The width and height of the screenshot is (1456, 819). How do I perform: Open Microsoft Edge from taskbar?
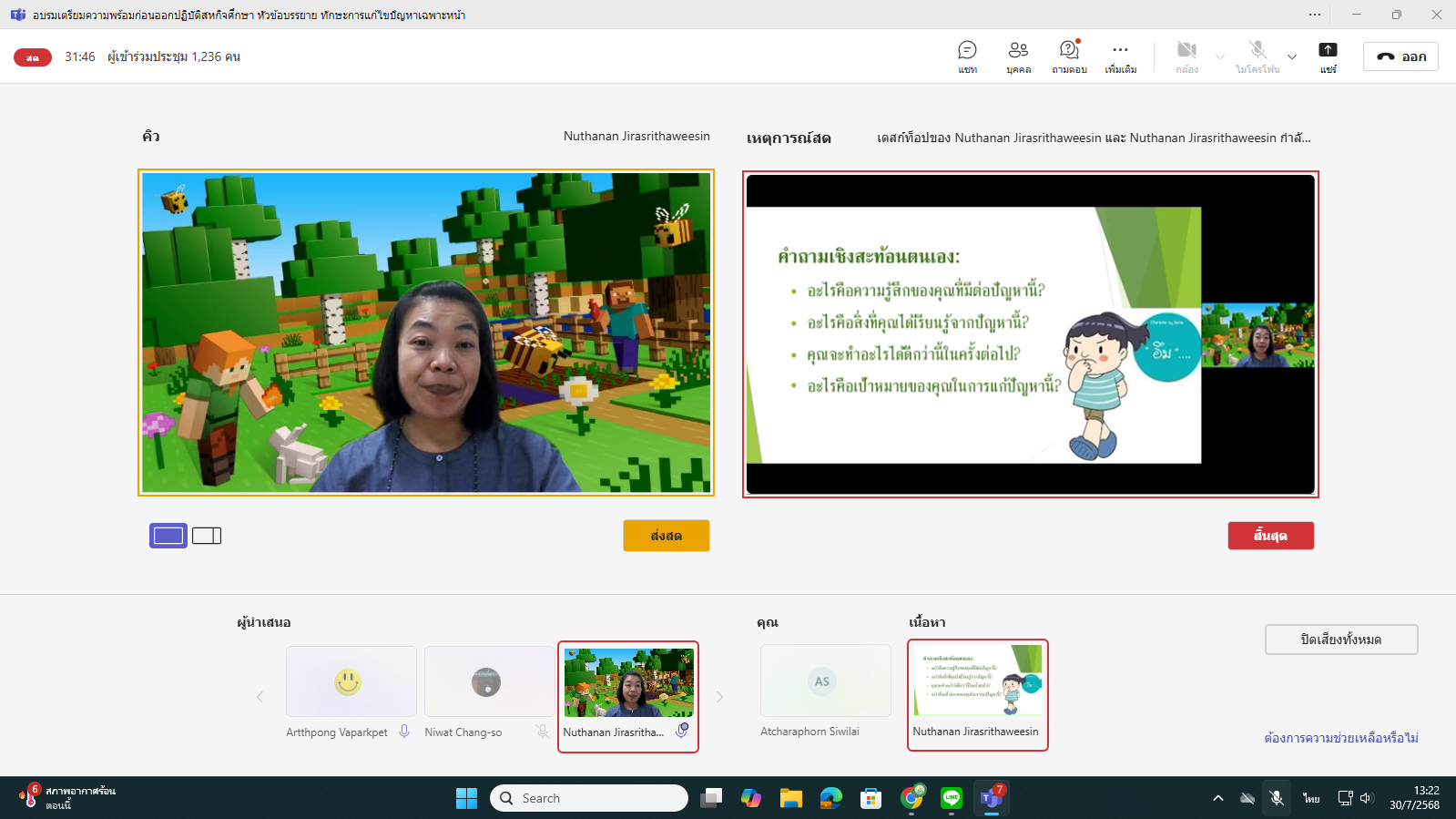click(x=831, y=798)
